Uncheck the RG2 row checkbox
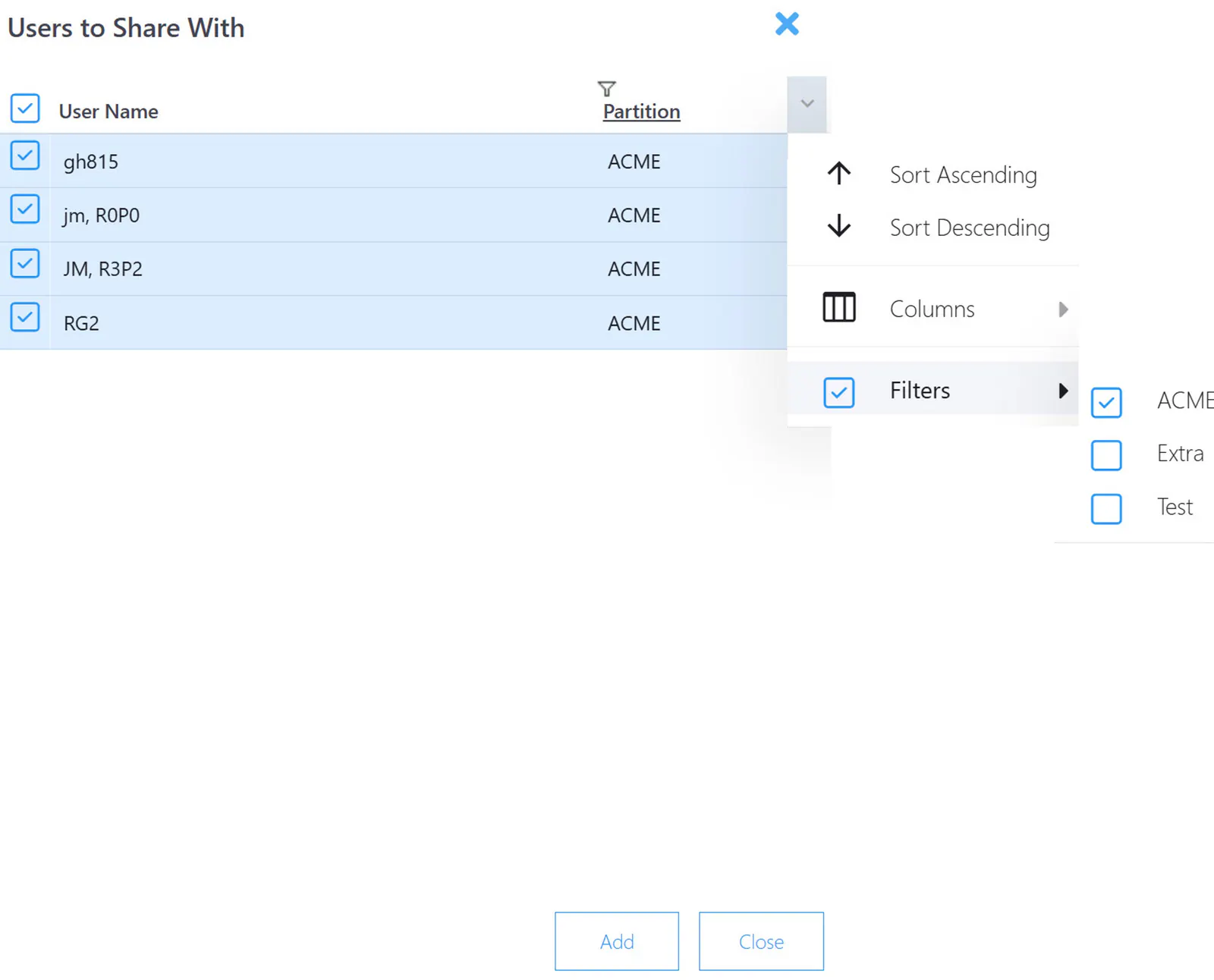 pyautogui.click(x=25, y=317)
